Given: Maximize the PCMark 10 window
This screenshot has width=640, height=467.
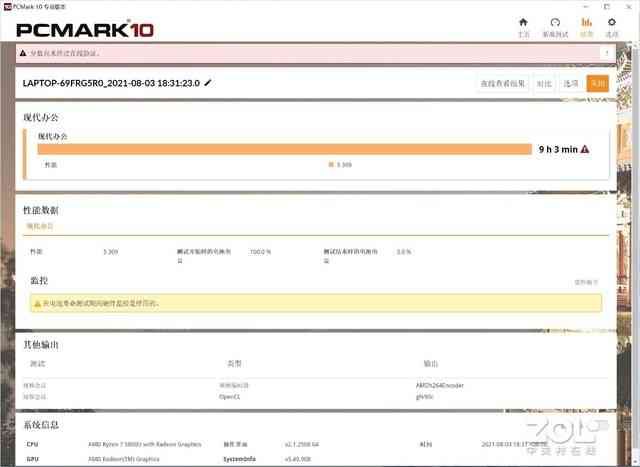Looking at the screenshot, I should [x=607, y=7].
